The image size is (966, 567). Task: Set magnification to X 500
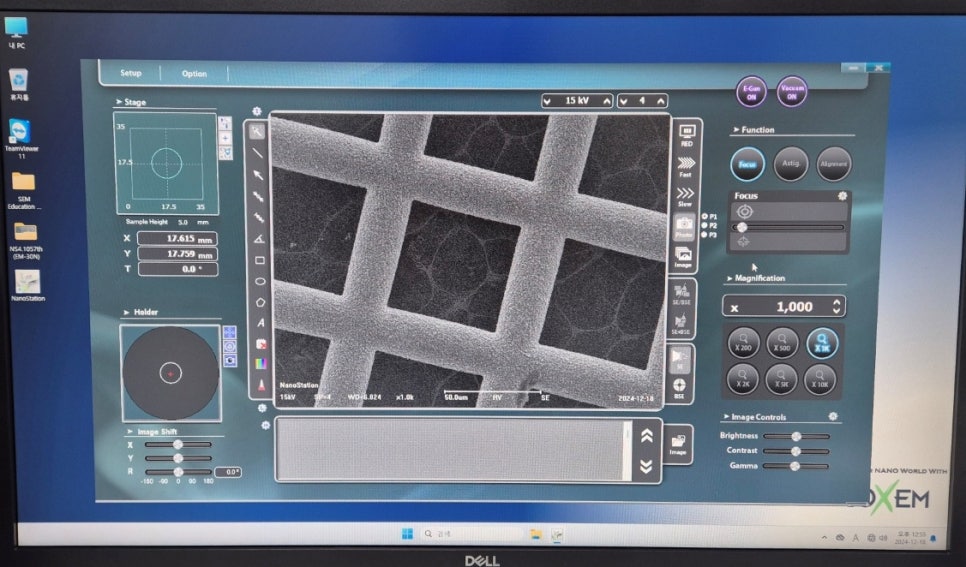click(782, 343)
